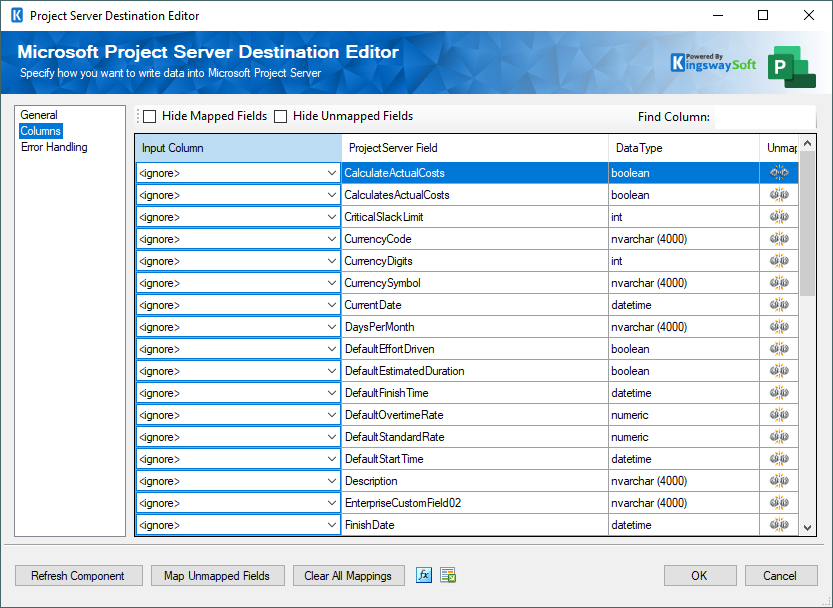Open the Error Handling page
This screenshot has height=608, width=833.
click(x=54, y=147)
